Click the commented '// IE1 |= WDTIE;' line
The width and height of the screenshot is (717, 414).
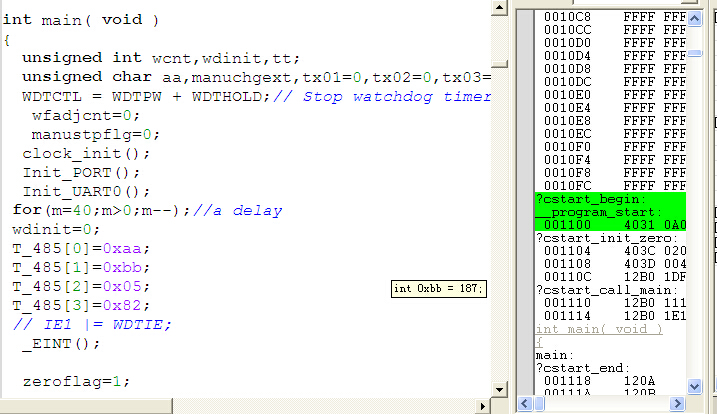coord(92,324)
